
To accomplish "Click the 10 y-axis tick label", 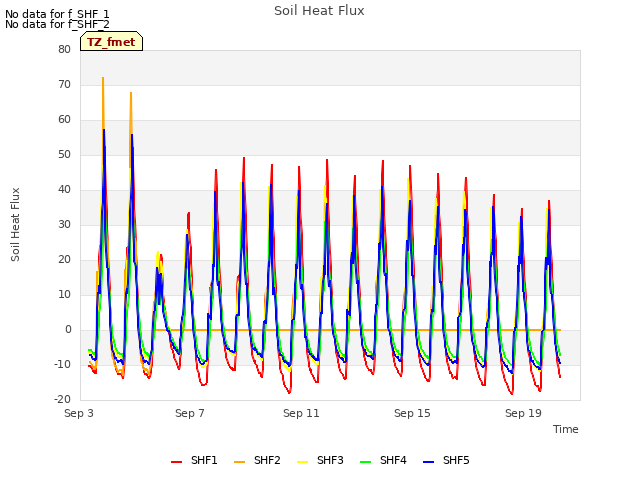I will [64, 294].
